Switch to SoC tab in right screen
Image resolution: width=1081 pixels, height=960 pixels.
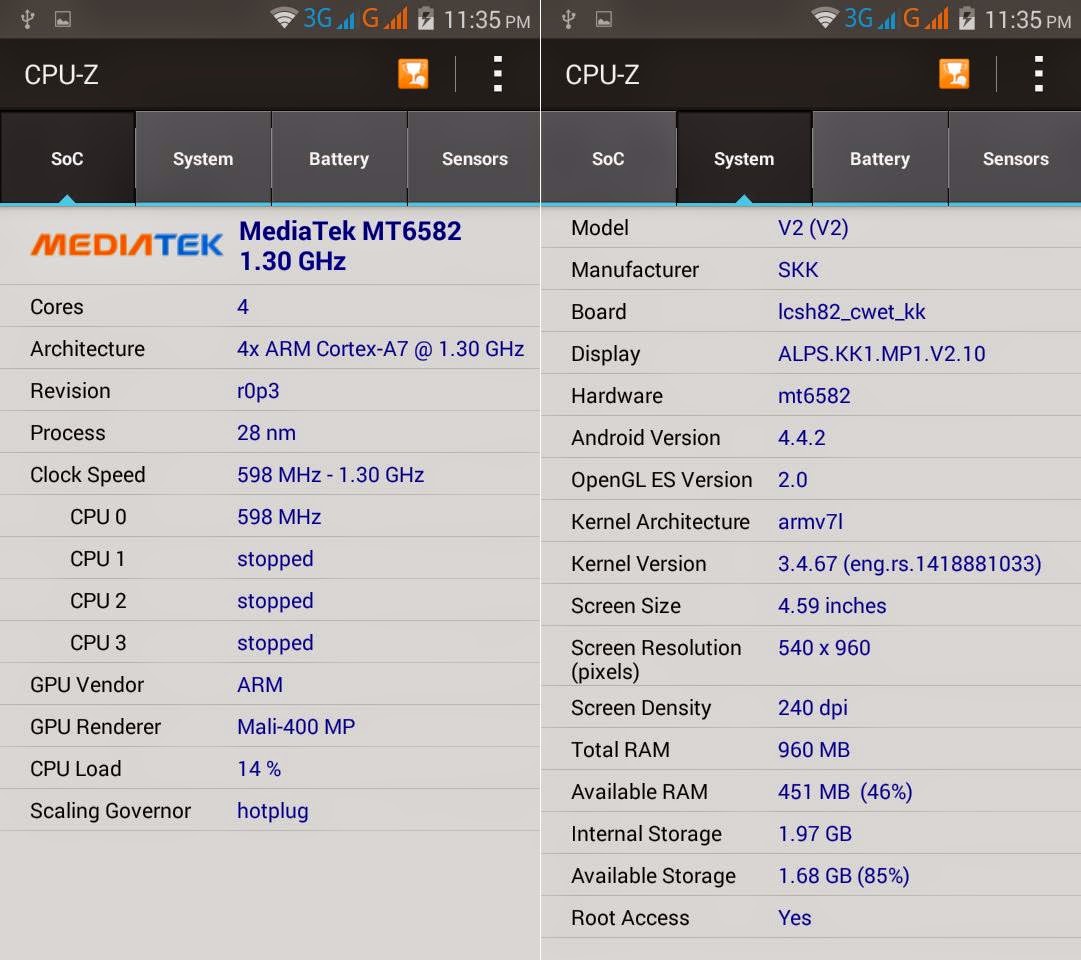608,159
